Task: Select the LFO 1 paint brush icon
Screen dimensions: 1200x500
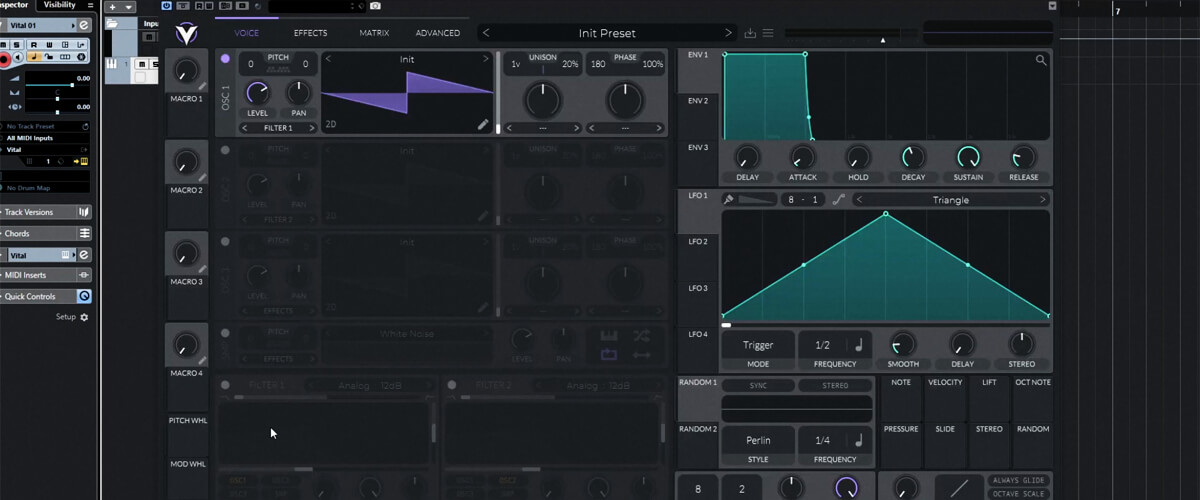Action: tap(729, 200)
